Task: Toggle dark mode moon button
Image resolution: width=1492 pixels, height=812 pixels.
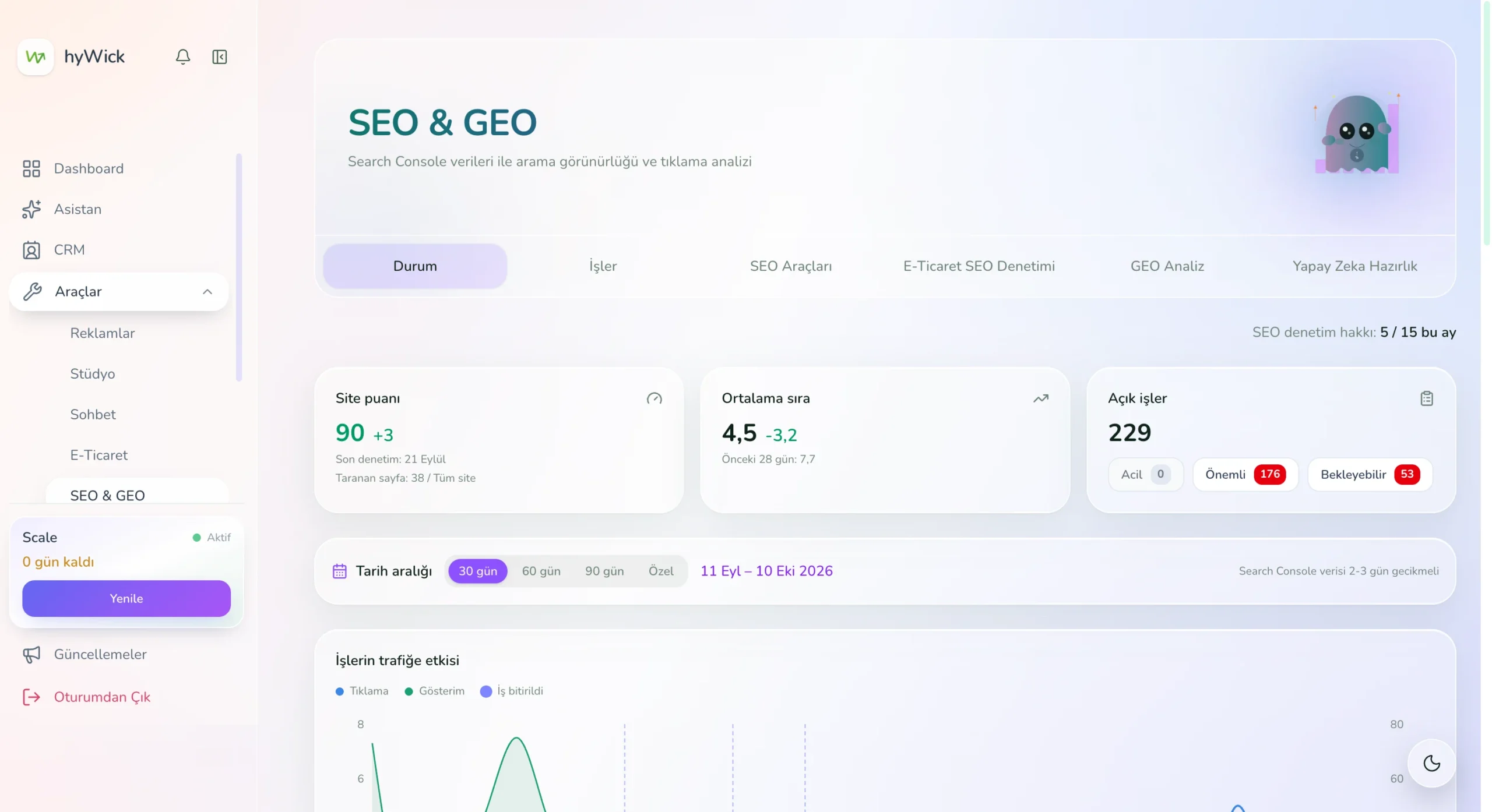Action: point(1431,763)
